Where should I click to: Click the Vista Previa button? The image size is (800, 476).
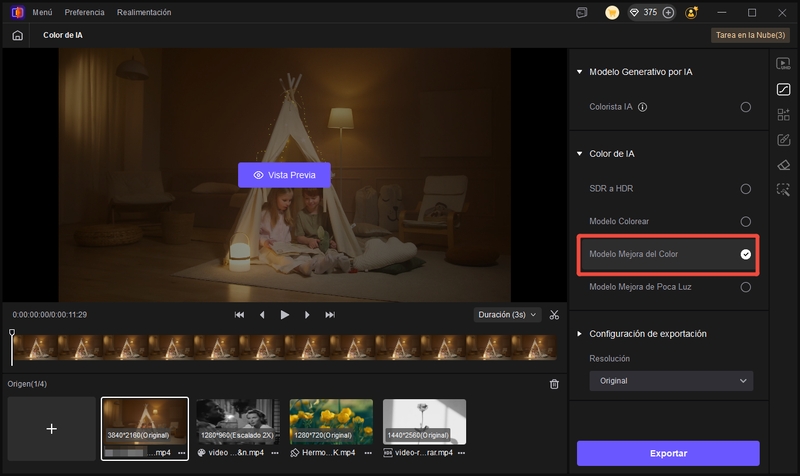pyautogui.click(x=284, y=175)
